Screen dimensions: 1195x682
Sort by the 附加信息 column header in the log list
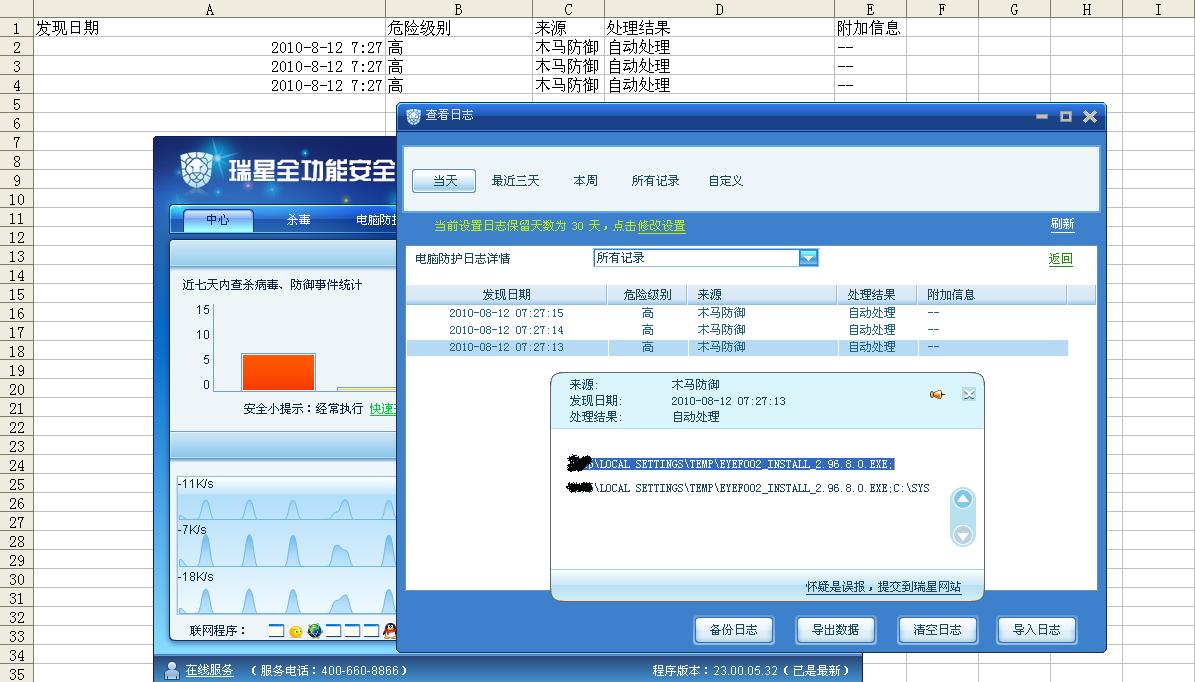(992, 294)
